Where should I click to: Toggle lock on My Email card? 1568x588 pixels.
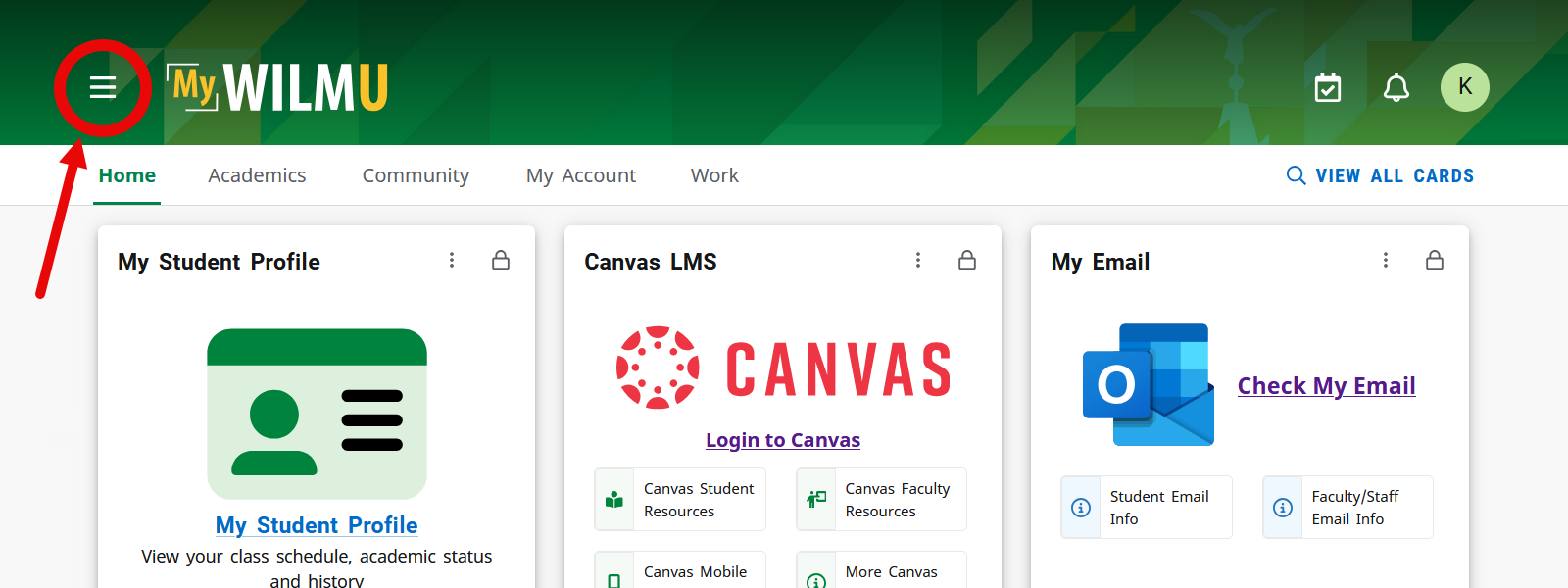(1435, 260)
